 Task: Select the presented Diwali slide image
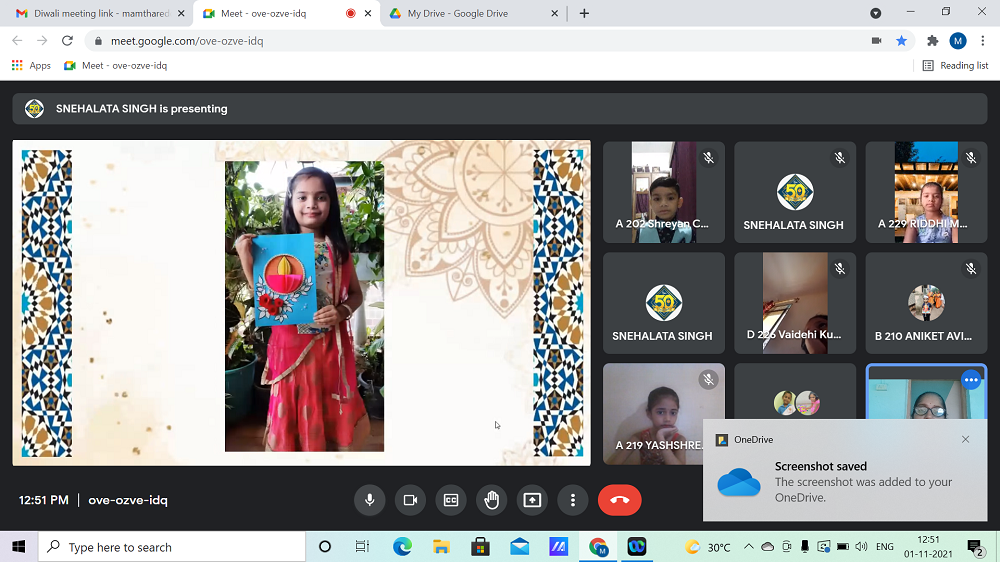(x=302, y=303)
